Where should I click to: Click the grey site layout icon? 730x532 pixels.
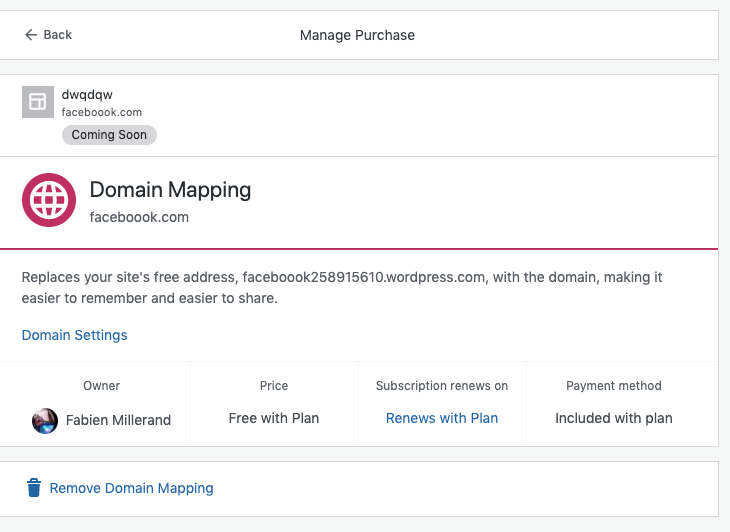pos(37,101)
